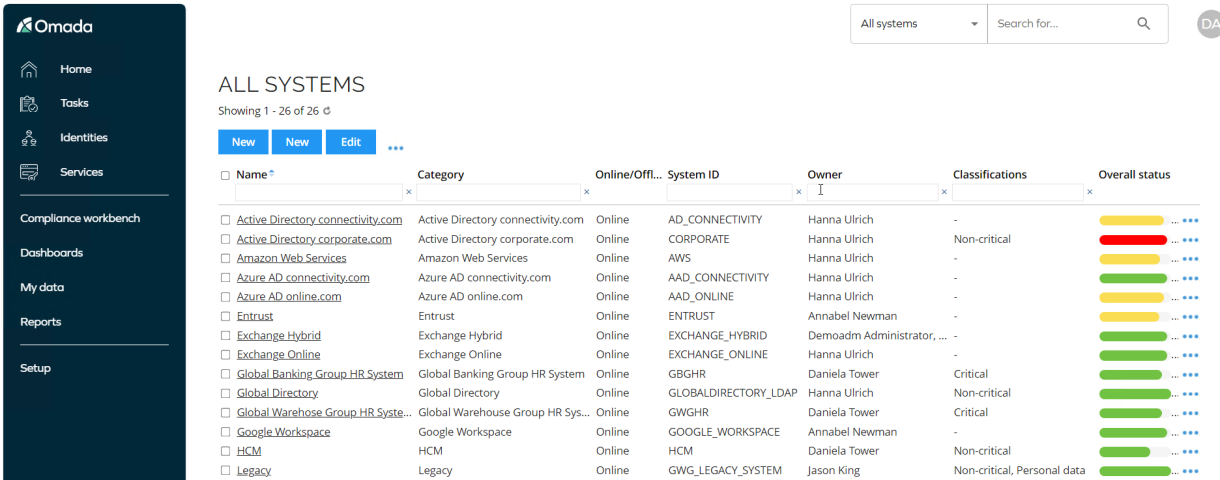The width and height of the screenshot is (1220, 480).
Task: Check the Global Directory row checkbox
Action: (x=225, y=393)
